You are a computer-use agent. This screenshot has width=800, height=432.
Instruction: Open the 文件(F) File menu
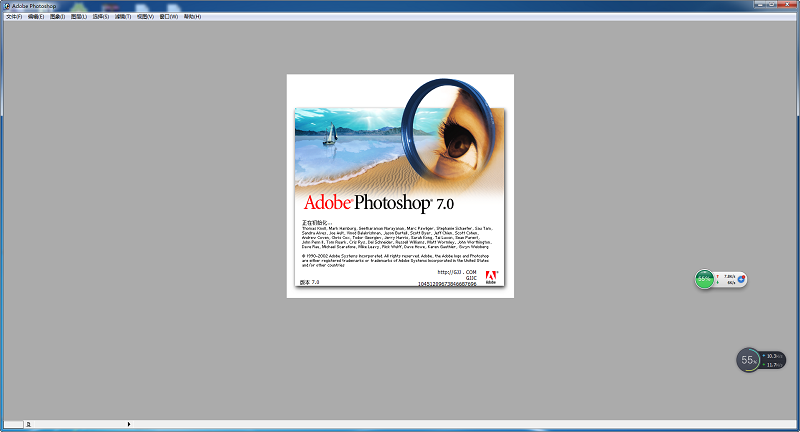tap(14, 17)
